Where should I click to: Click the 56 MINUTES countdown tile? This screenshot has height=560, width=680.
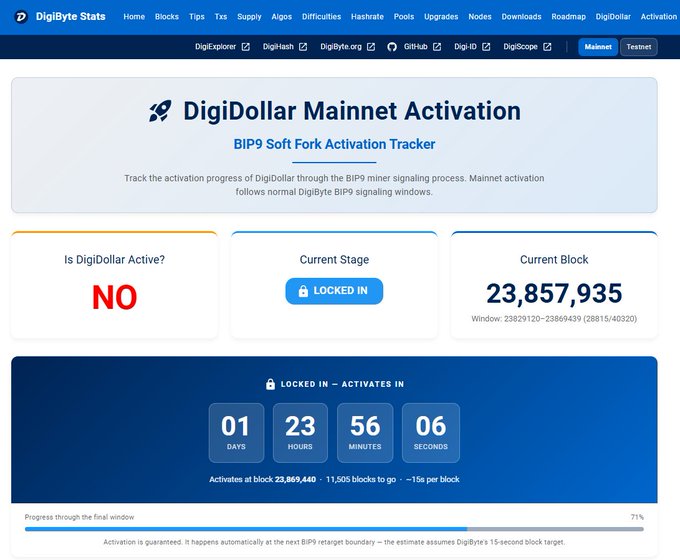tap(365, 433)
